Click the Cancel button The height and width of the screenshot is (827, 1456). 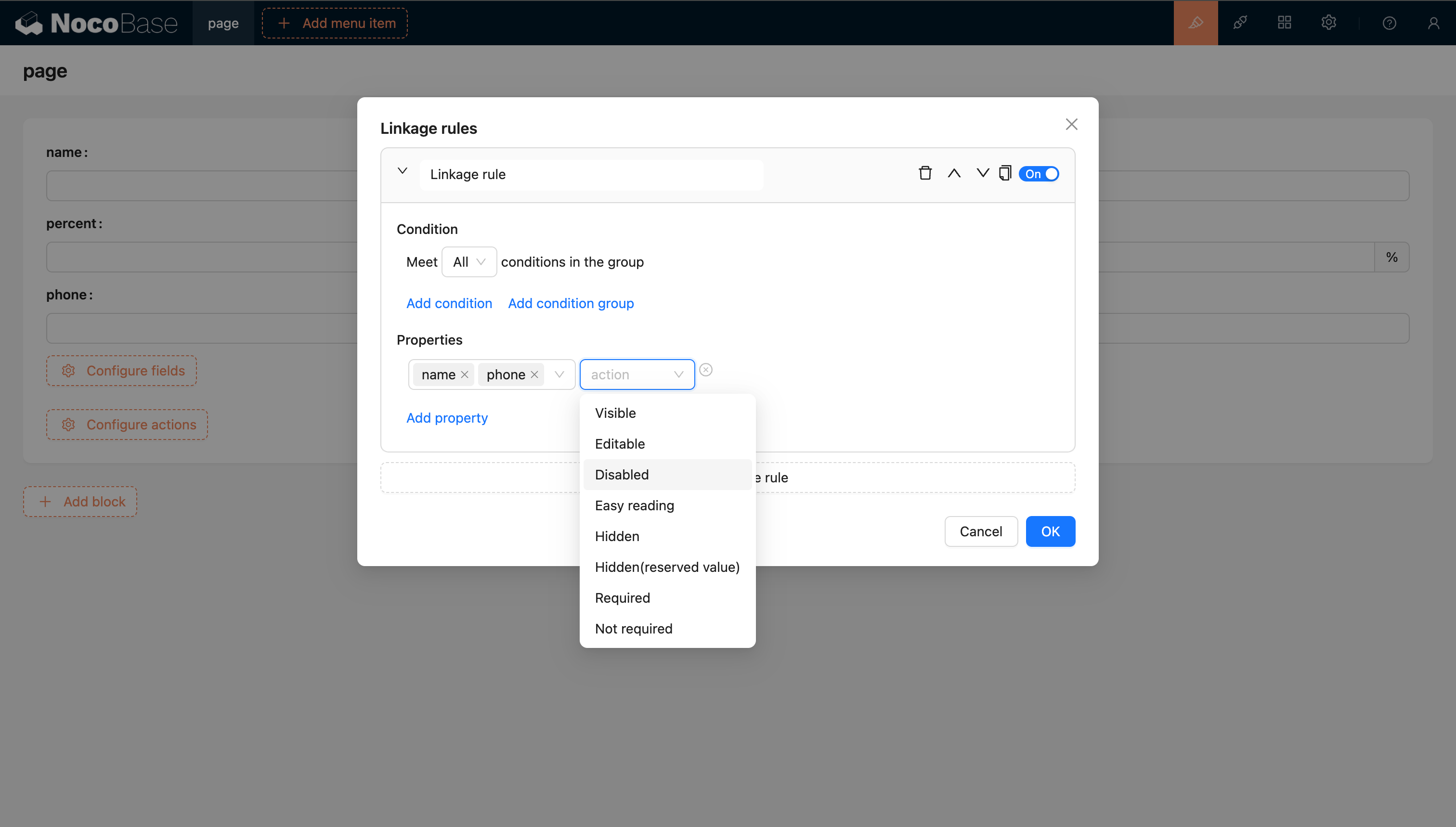pos(980,531)
